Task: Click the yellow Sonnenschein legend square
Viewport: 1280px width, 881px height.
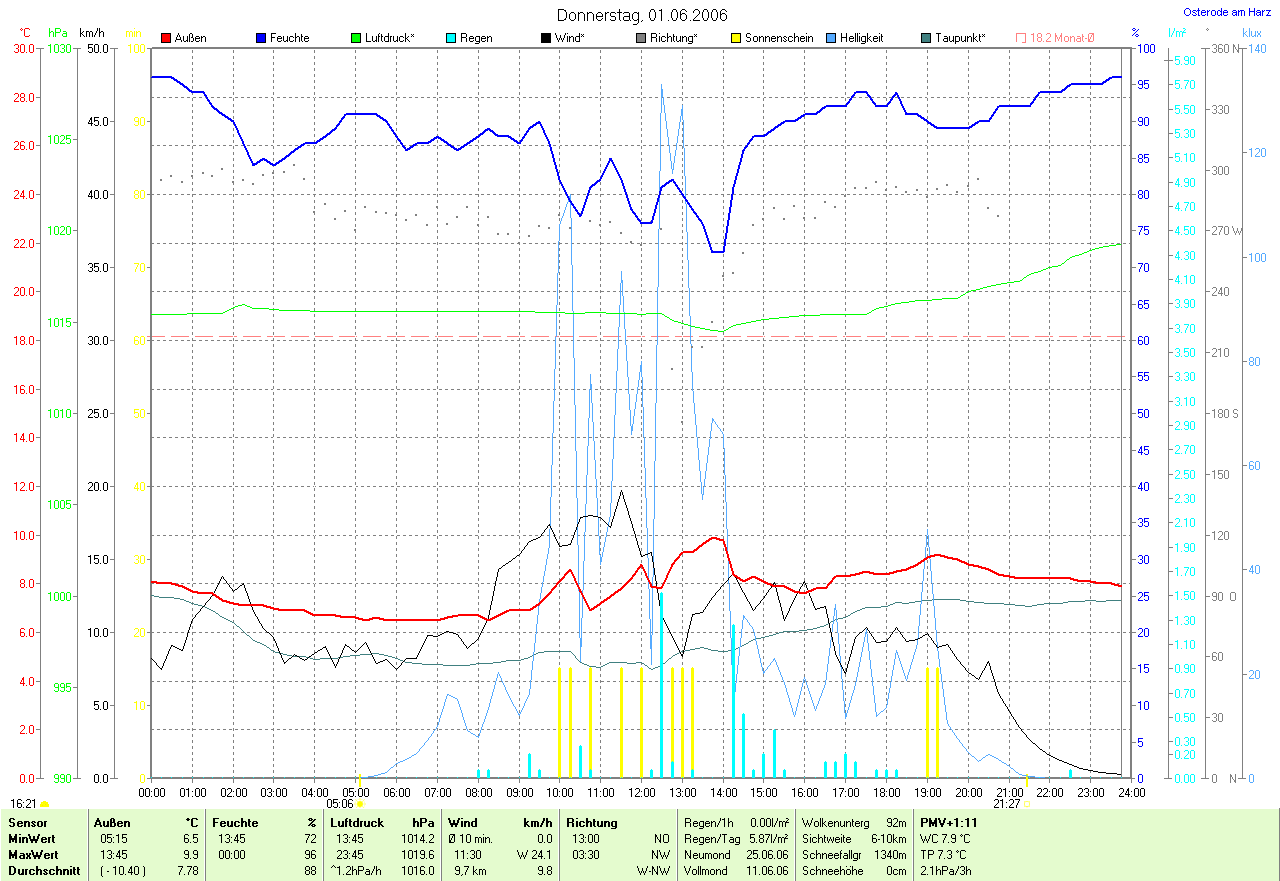Action: [737, 38]
